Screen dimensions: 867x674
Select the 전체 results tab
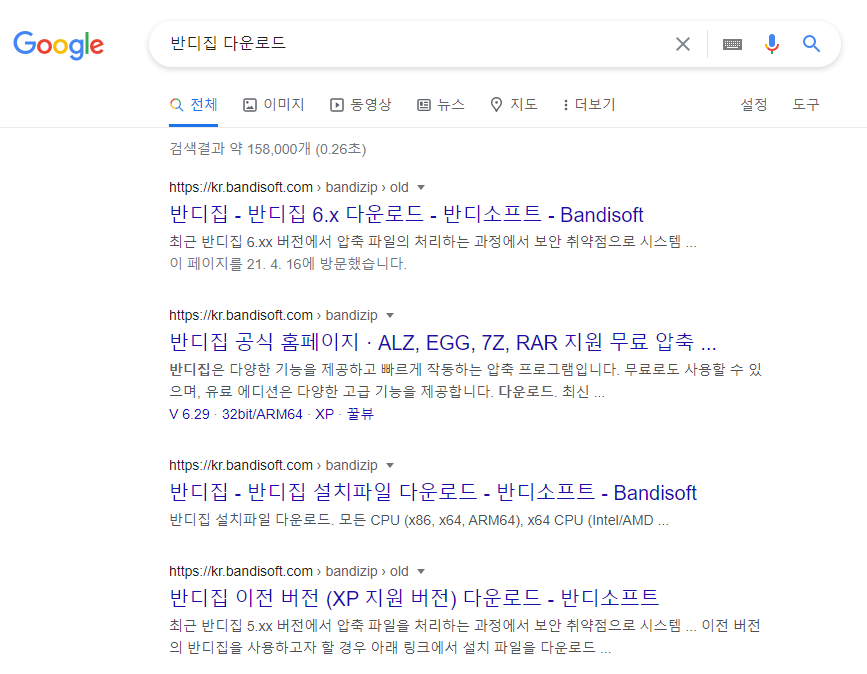[194, 105]
